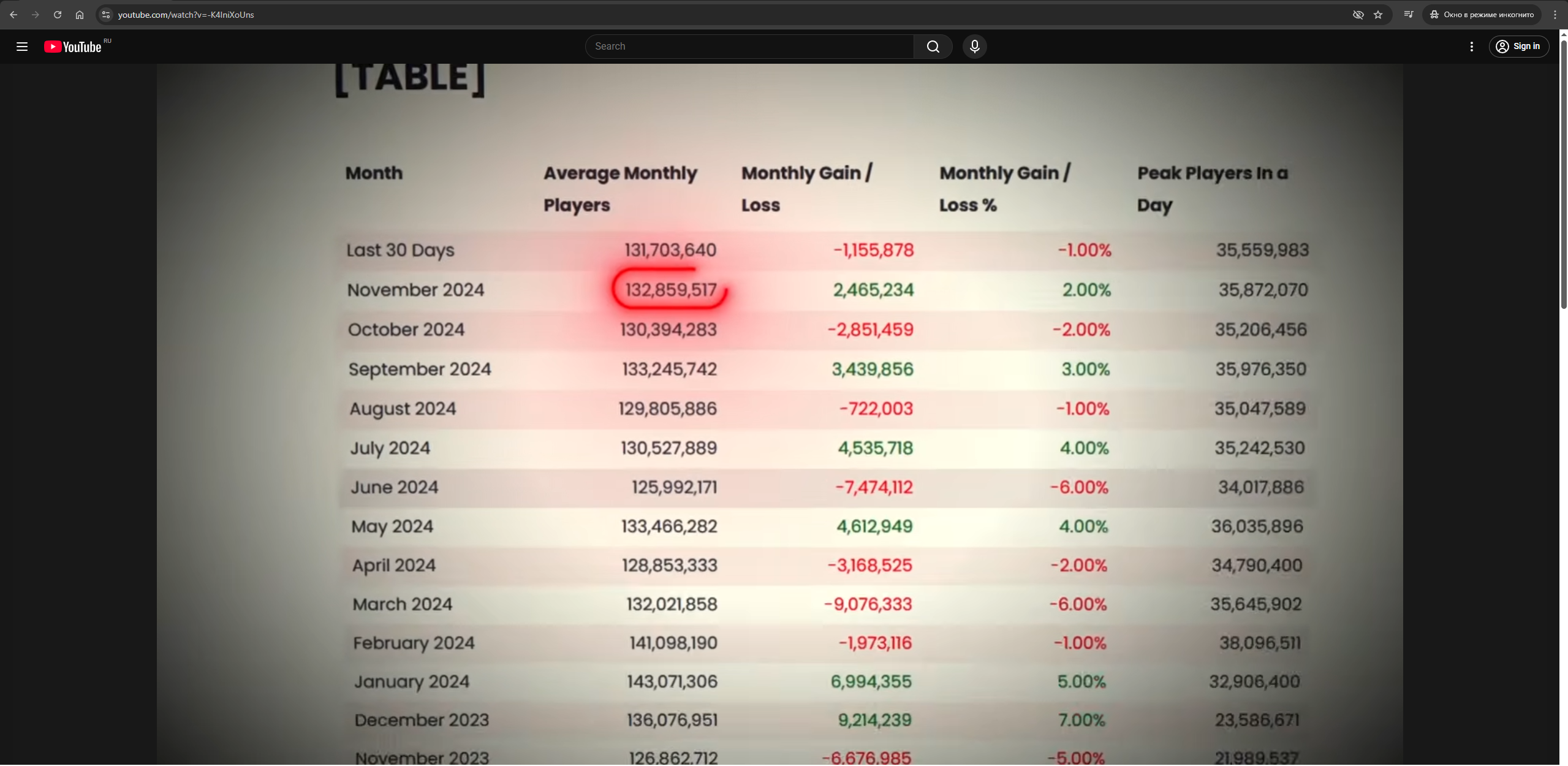The image size is (1568, 766).
Task: Toggle third-party cookie blocking eye icon
Action: click(x=1358, y=15)
